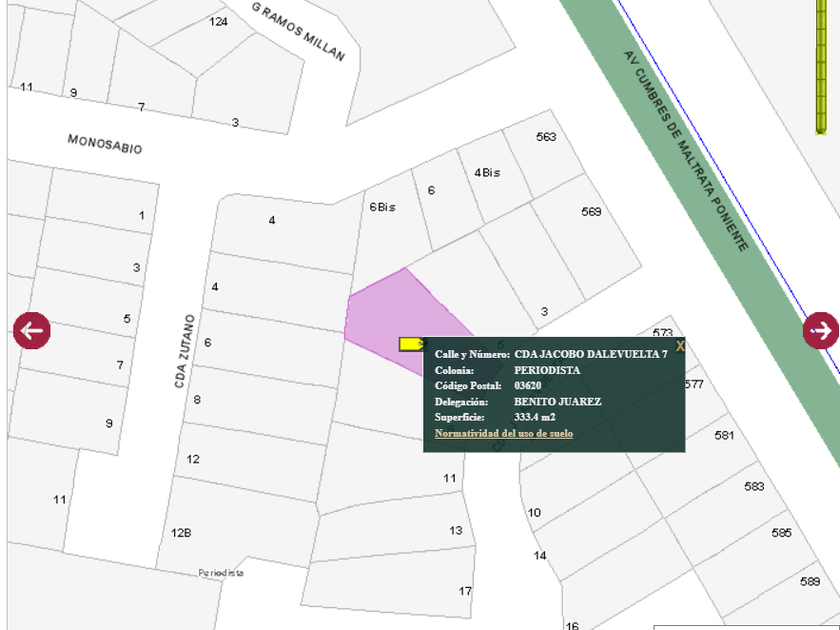Click parcel numbered 10
The width and height of the screenshot is (840, 630).
[534, 513]
